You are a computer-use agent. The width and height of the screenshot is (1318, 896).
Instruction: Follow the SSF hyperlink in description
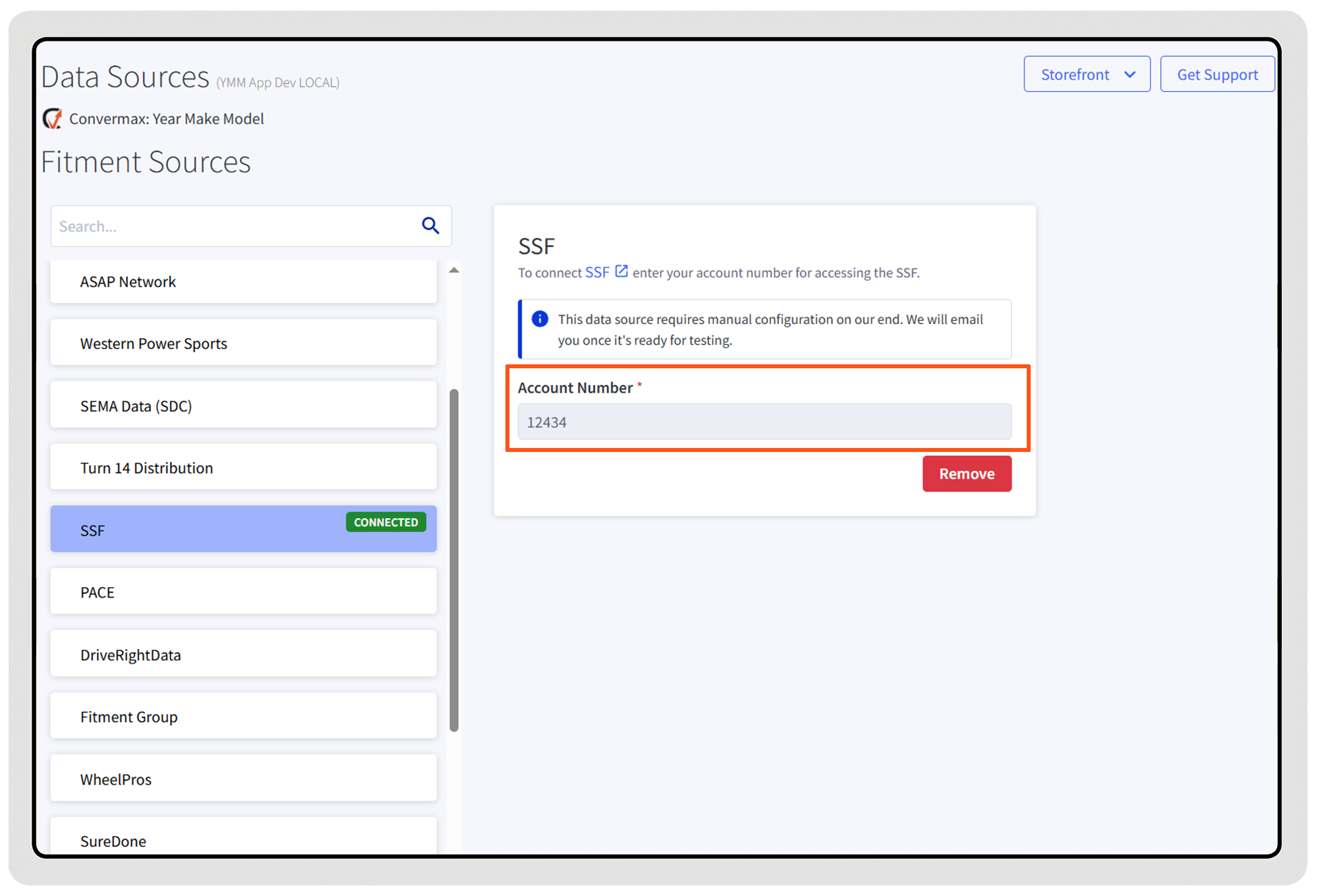(597, 273)
